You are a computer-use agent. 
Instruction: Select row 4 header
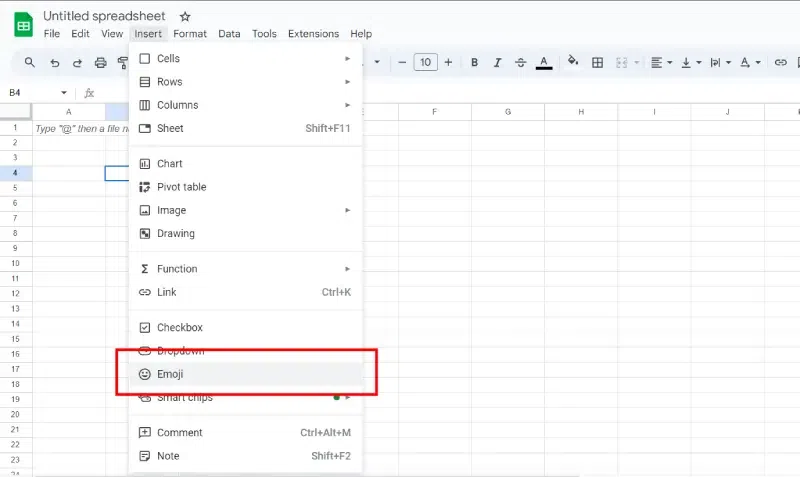click(15, 173)
